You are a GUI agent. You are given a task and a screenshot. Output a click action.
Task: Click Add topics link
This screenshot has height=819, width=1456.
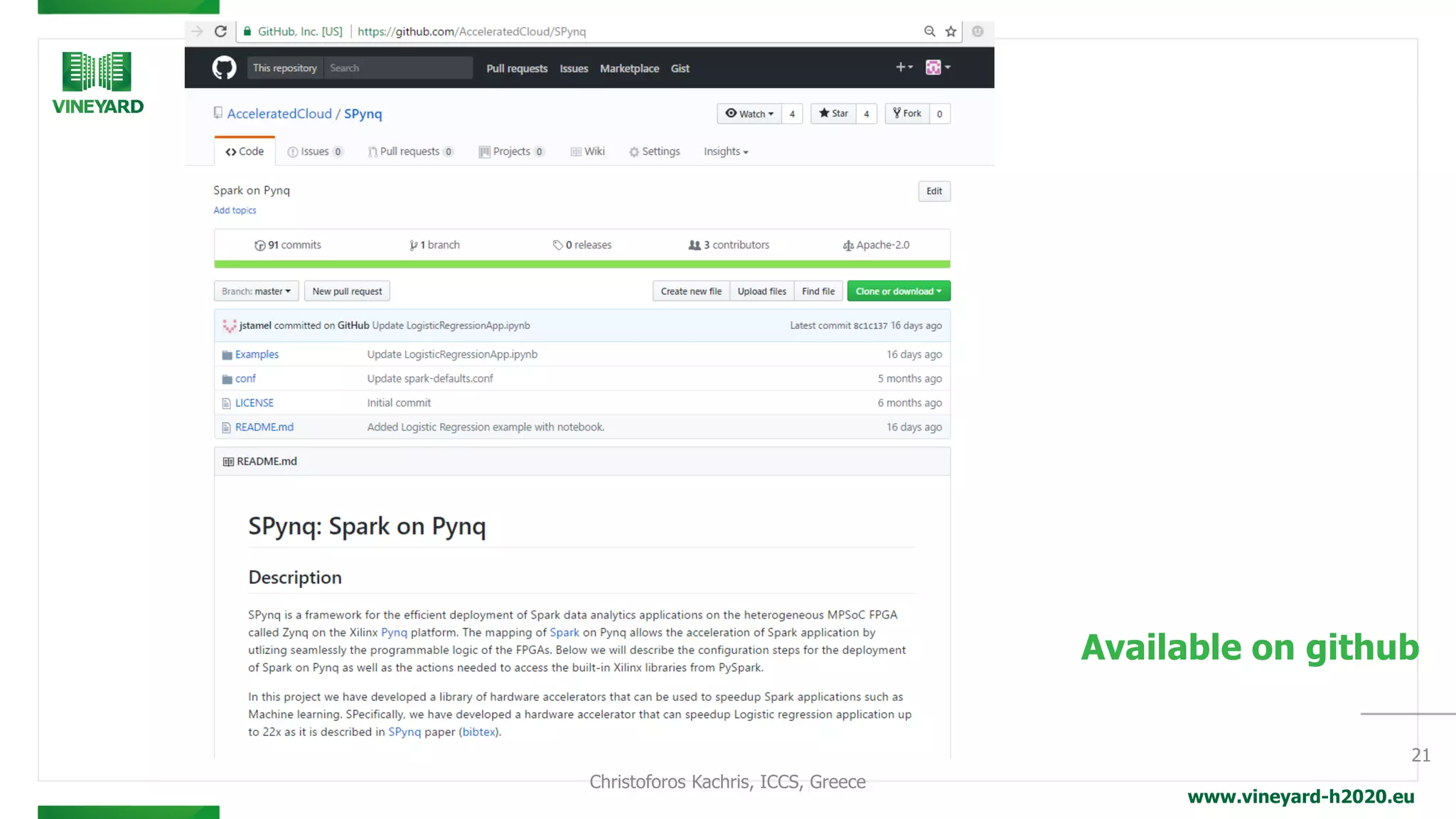[x=235, y=210]
